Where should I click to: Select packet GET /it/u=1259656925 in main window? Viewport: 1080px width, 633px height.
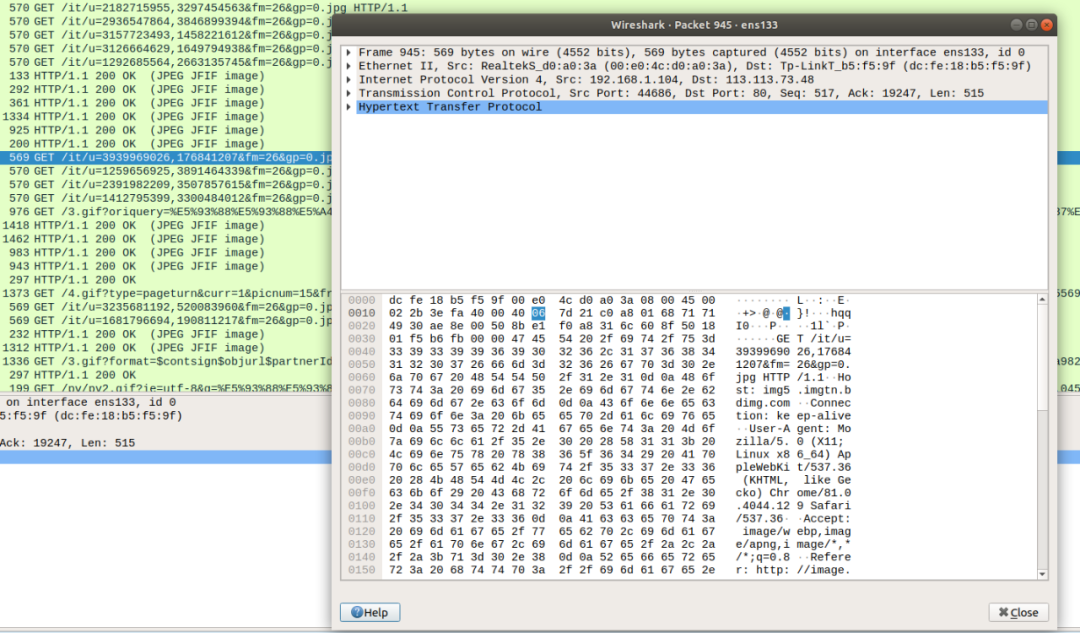pyautogui.click(x=166, y=171)
